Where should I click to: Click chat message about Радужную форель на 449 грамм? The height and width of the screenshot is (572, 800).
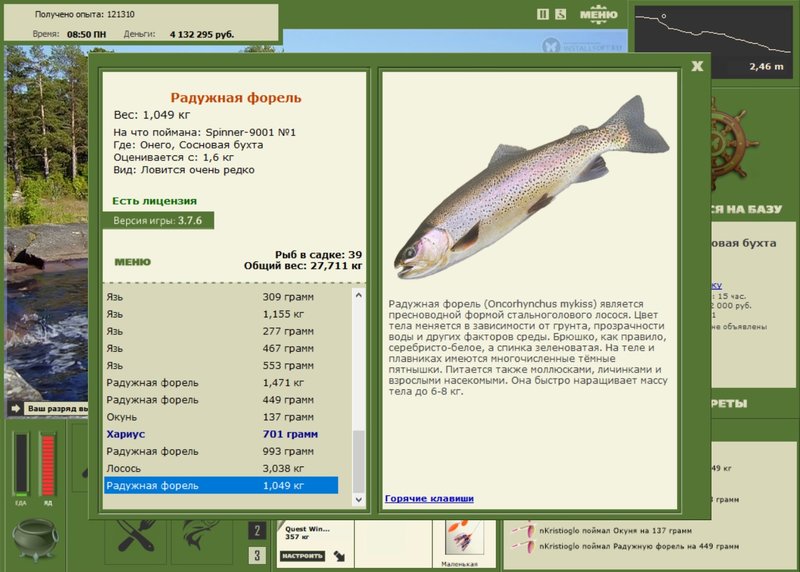[x=639, y=546]
